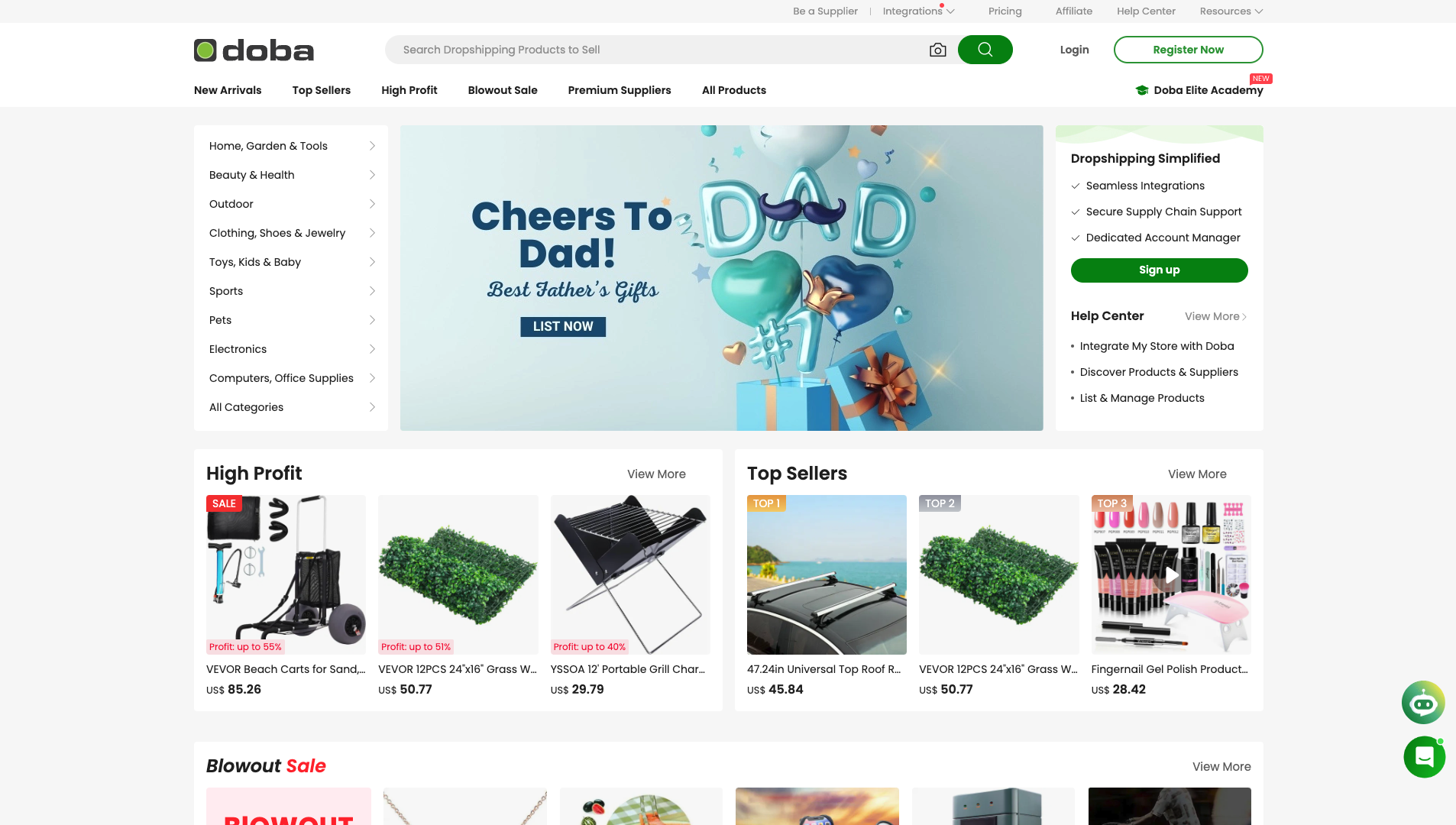Expand the Beauty & Health category

point(291,175)
